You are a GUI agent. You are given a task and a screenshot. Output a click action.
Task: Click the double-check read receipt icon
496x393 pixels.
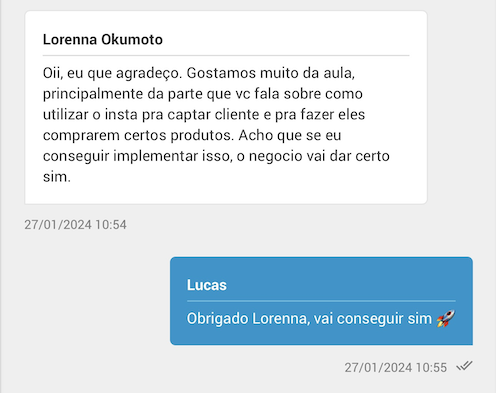(465, 366)
